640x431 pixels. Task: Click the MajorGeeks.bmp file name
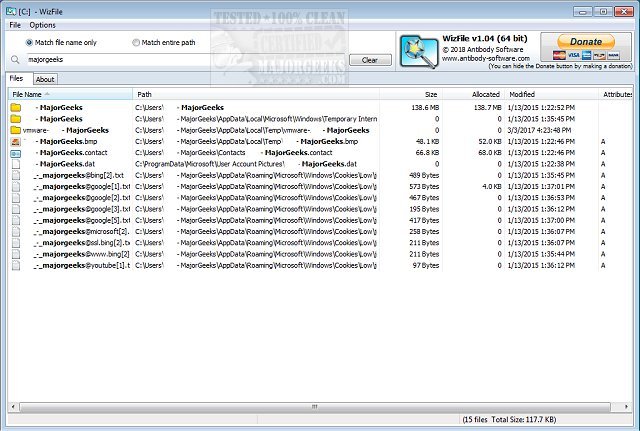(67, 142)
